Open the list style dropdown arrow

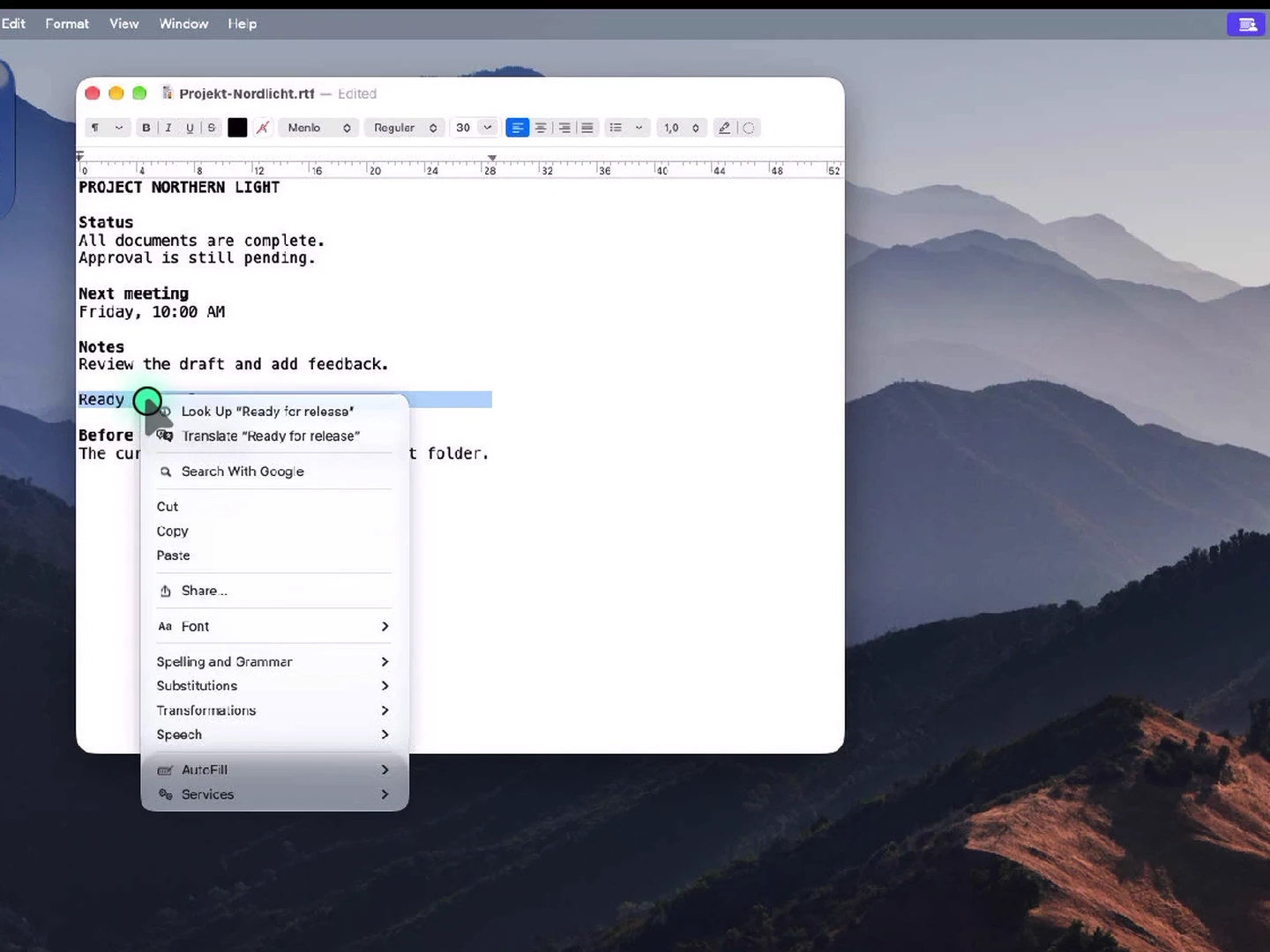click(x=639, y=128)
